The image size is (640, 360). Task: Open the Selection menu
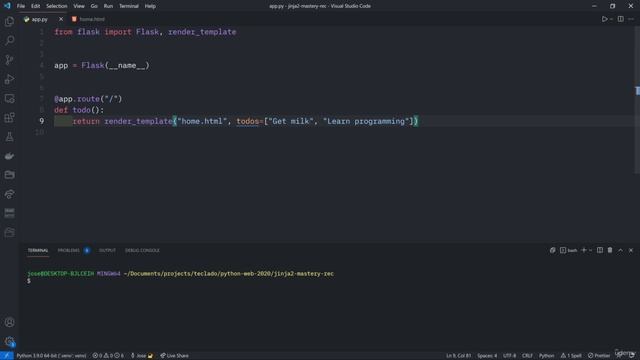click(x=57, y=6)
